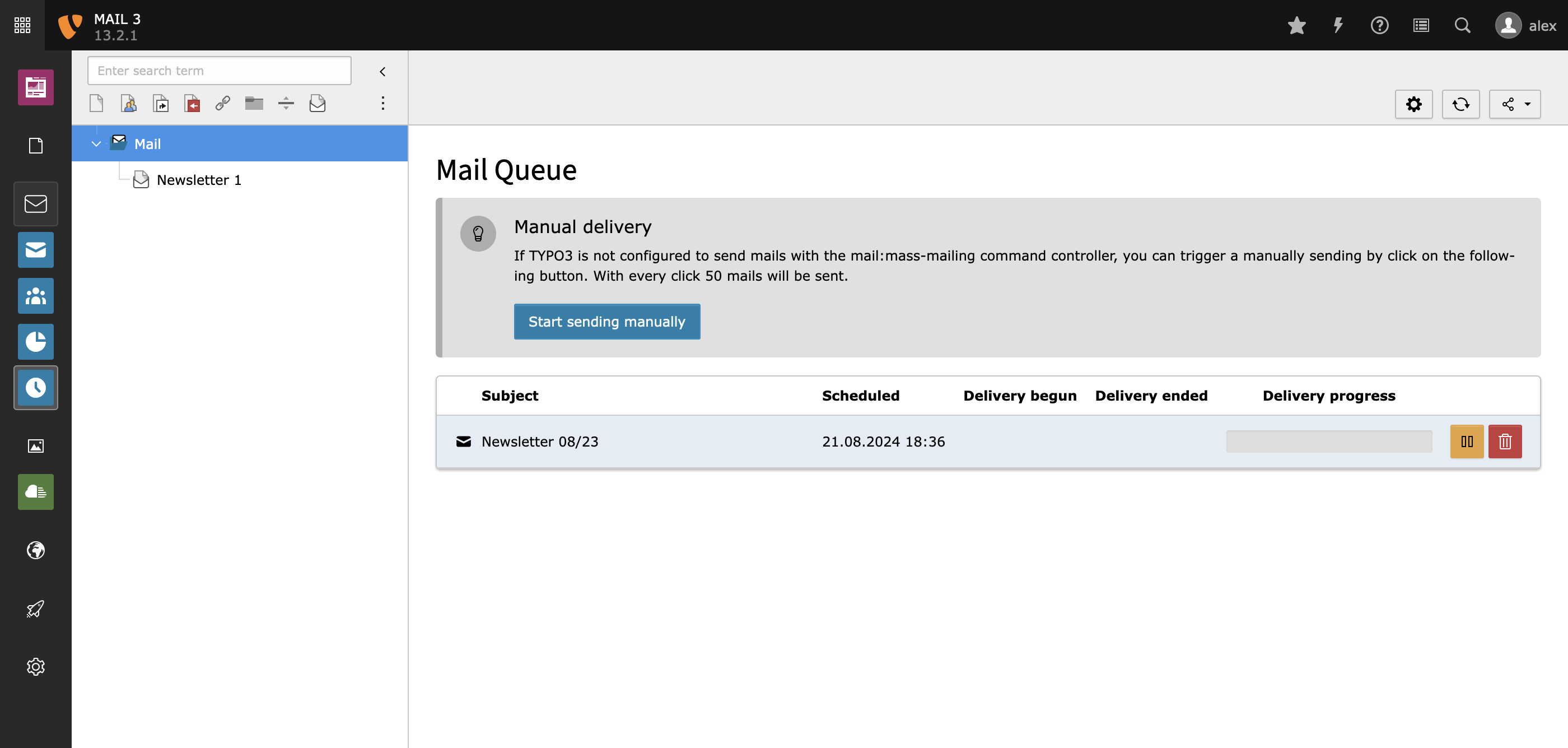Collapse the page tree panel
The height and width of the screenshot is (748, 1568).
pyautogui.click(x=382, y=71)
